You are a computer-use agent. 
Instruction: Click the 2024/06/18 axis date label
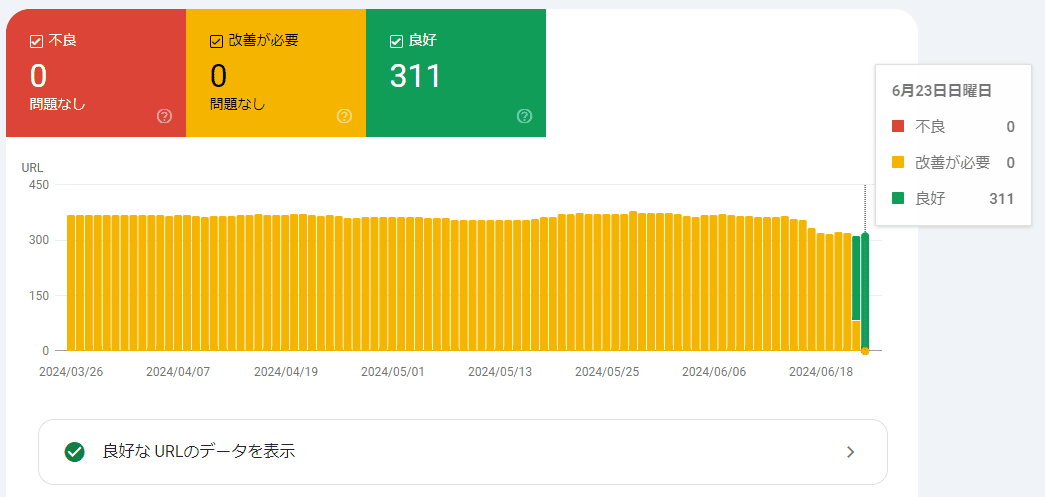pos(821,372)
